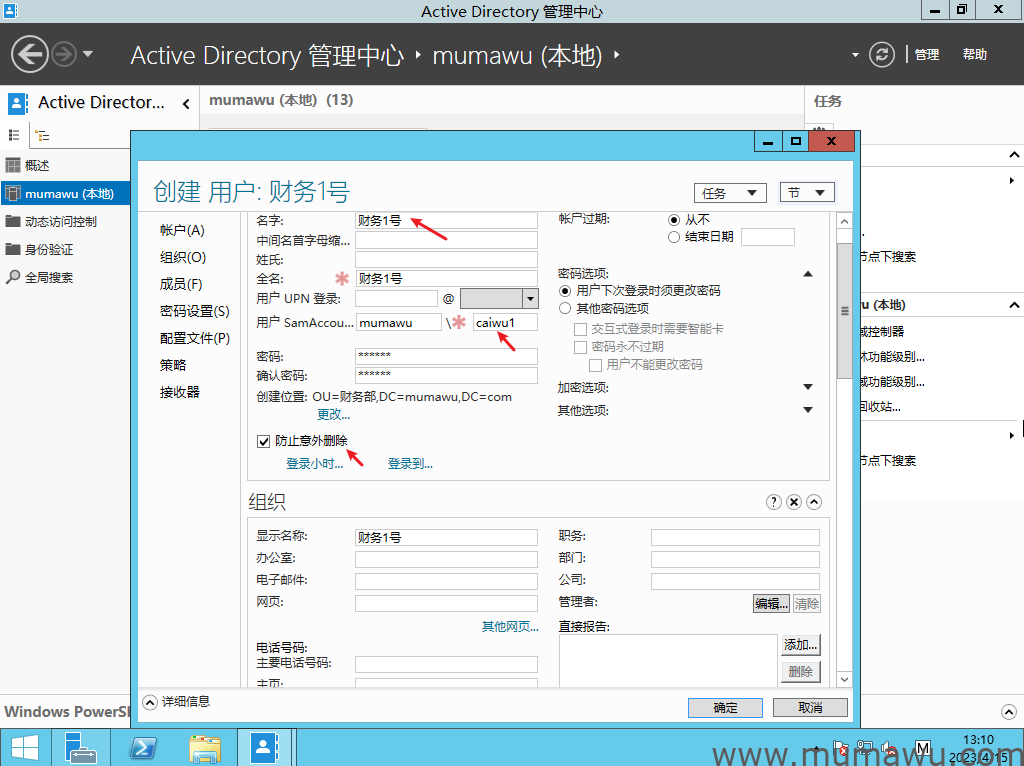Jump to the 接收器 section

pyautogui.click(x=180, y=392)
